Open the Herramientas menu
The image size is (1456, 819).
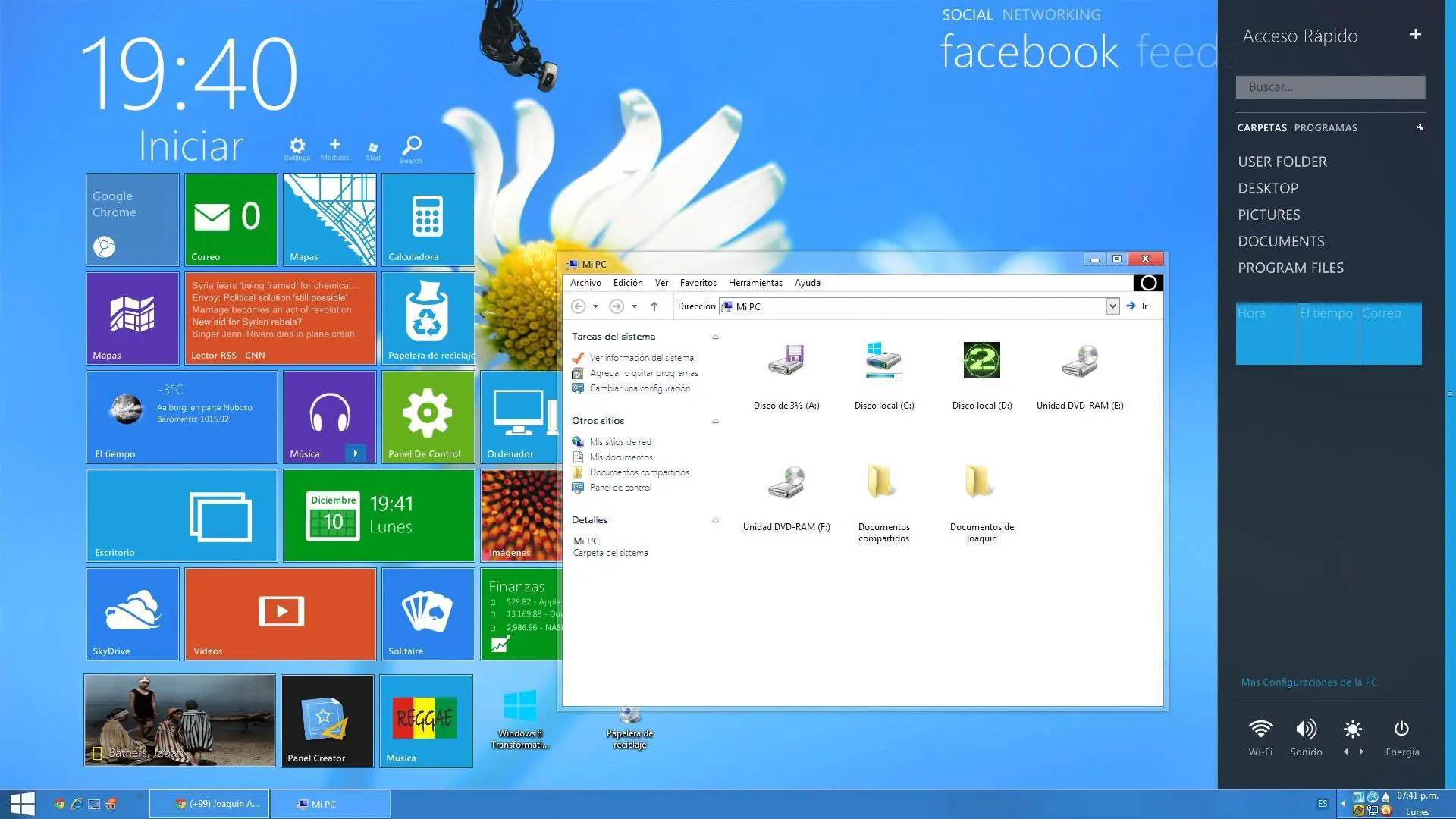(755, 283)
